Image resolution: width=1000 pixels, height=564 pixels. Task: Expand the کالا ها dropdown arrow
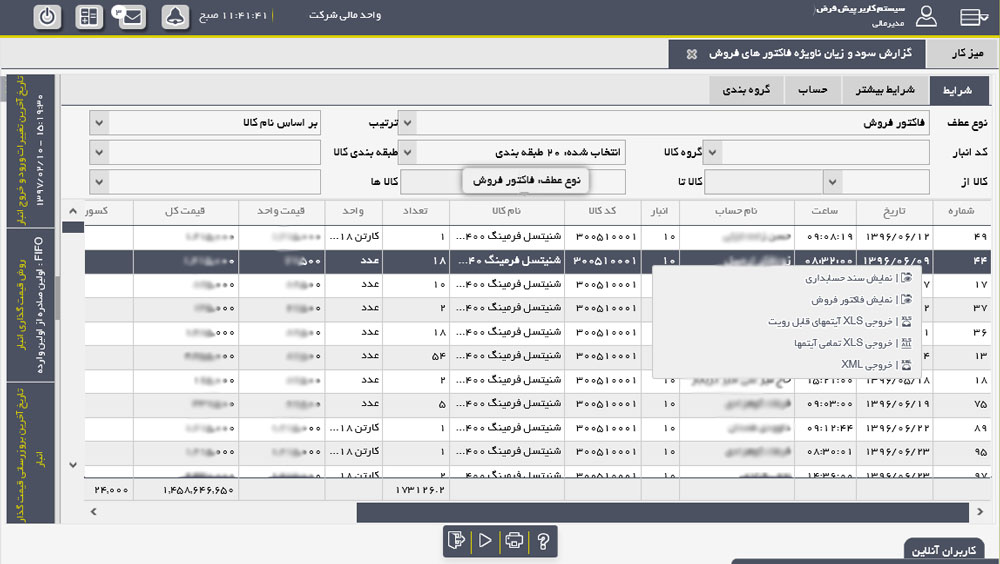pyautogui.click(x=99, y=182)
